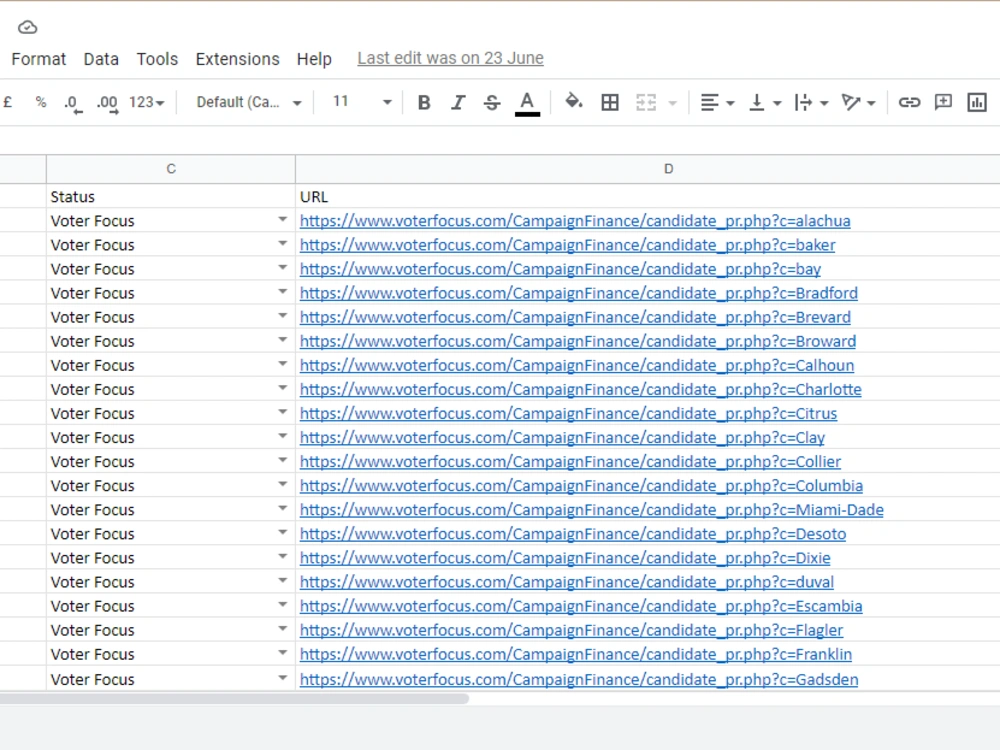Select column C header
1000x750 pixels.
[171, 169]
